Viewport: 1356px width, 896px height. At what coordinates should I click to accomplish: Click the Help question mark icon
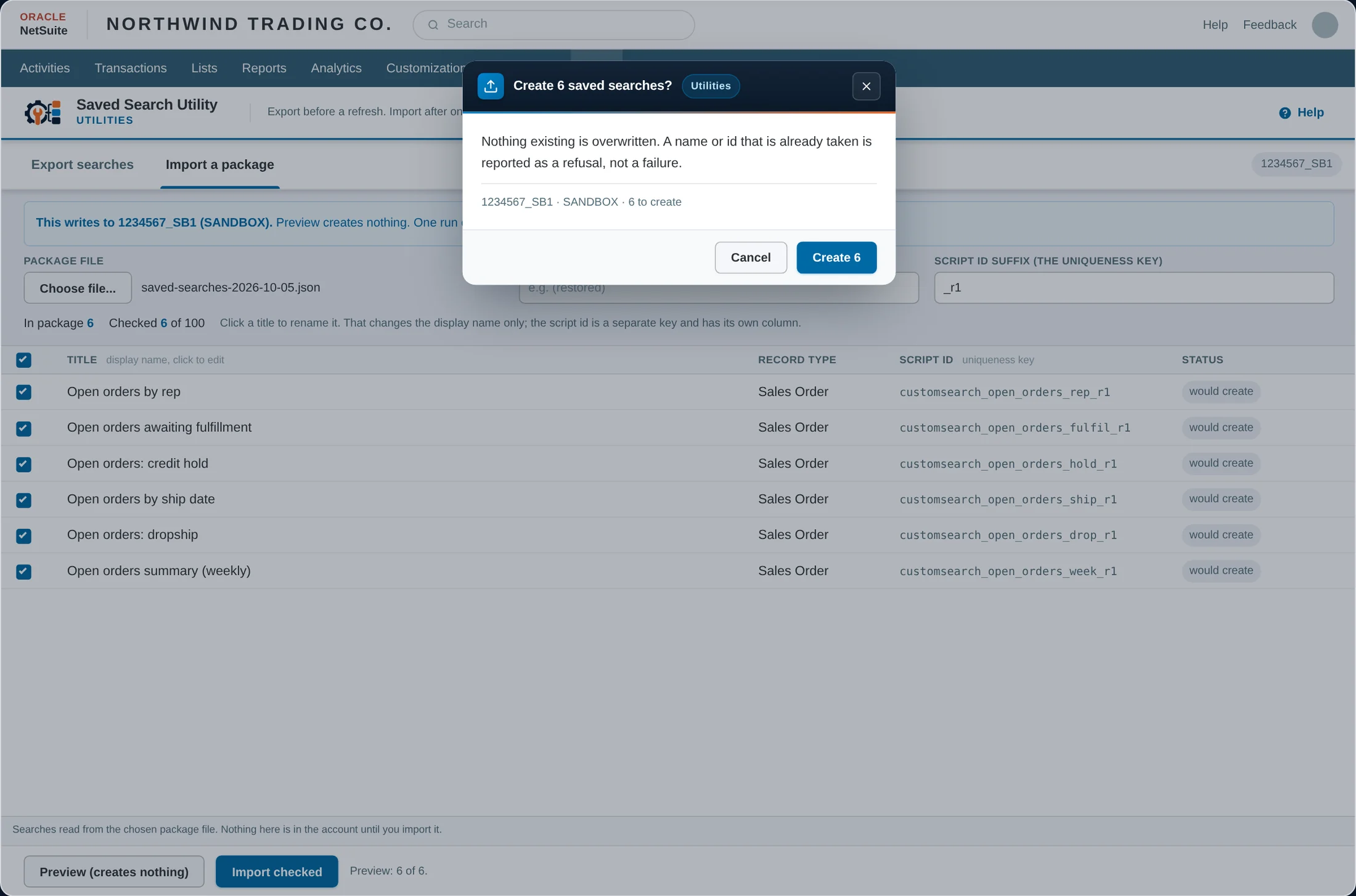(1285, 113)
